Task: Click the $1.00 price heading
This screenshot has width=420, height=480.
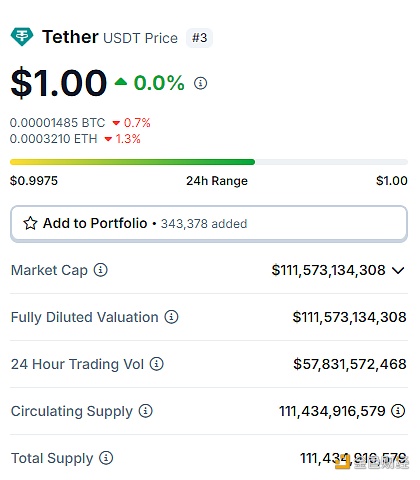Action: coord(59,83)
